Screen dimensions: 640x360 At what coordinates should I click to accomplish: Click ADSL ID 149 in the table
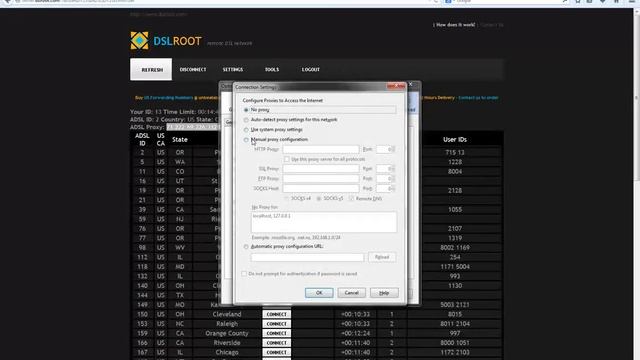[142, 305]
